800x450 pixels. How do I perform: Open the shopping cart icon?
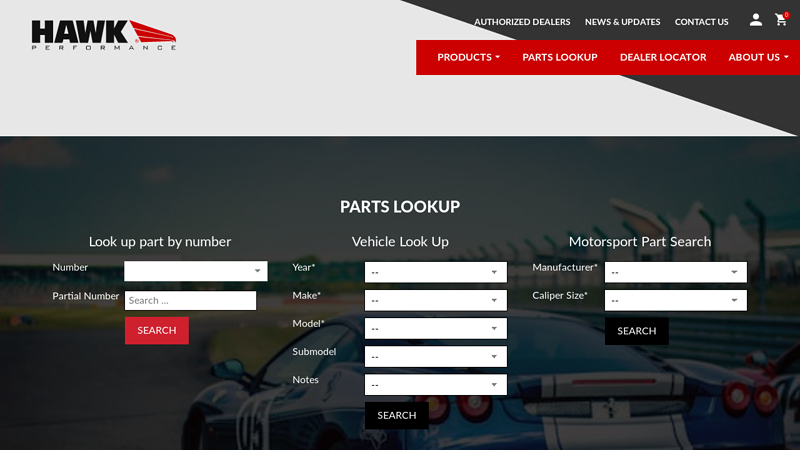pyautogui.click(x=781, y=20)
